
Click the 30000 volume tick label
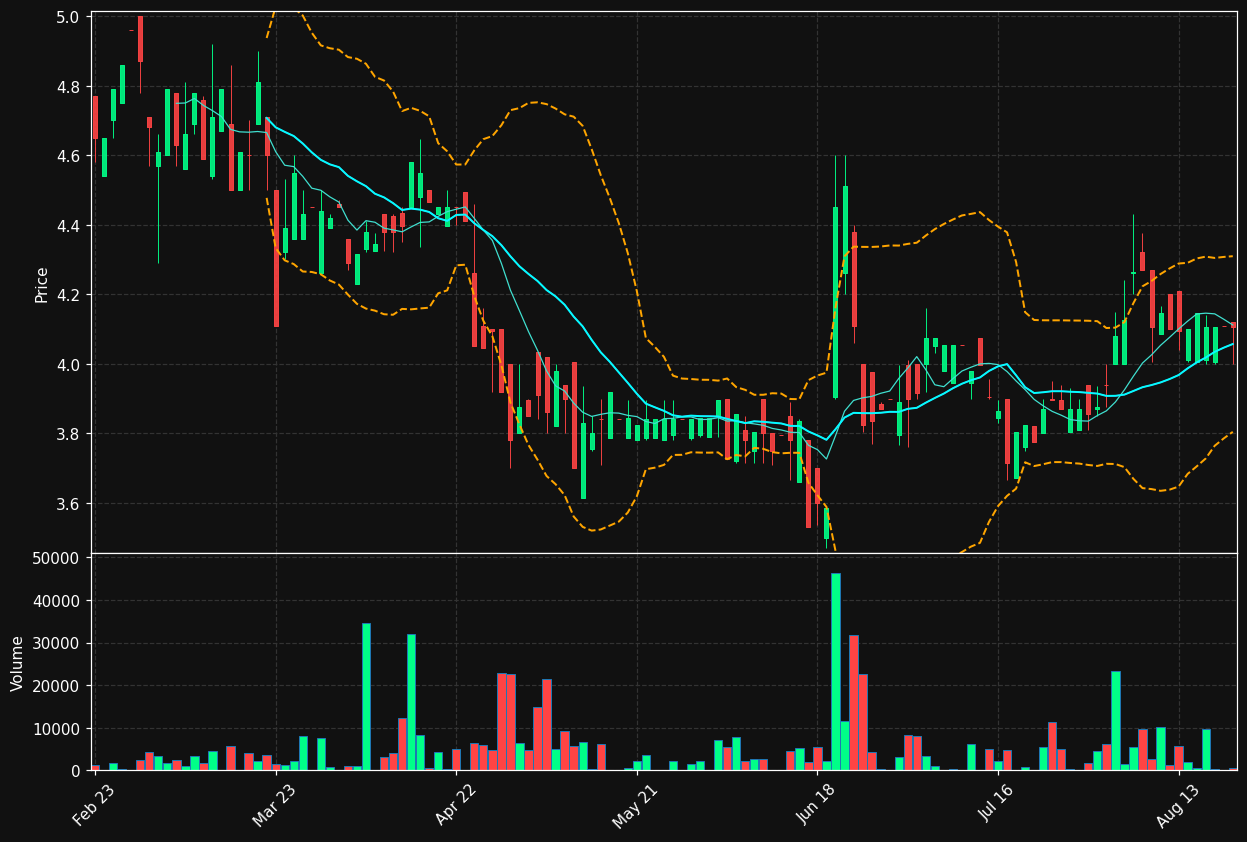(58, 643)
